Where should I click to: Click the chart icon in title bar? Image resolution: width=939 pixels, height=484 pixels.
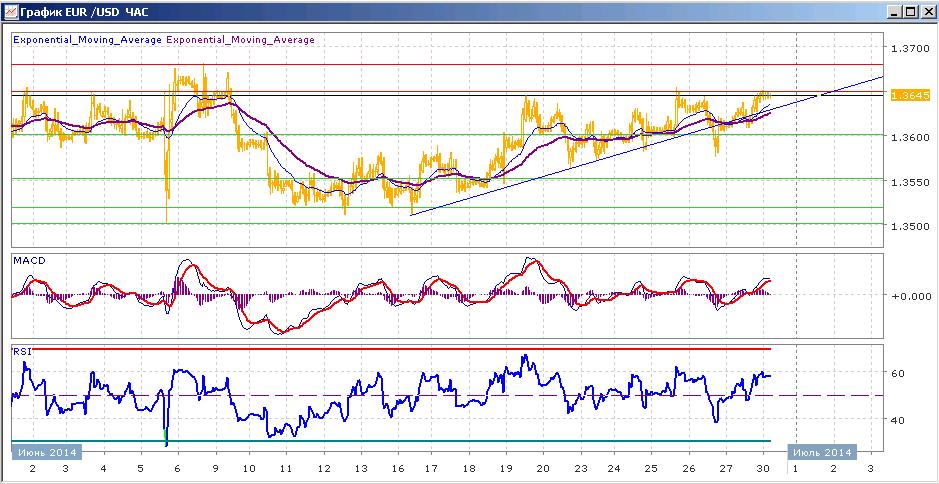point(10,11)
